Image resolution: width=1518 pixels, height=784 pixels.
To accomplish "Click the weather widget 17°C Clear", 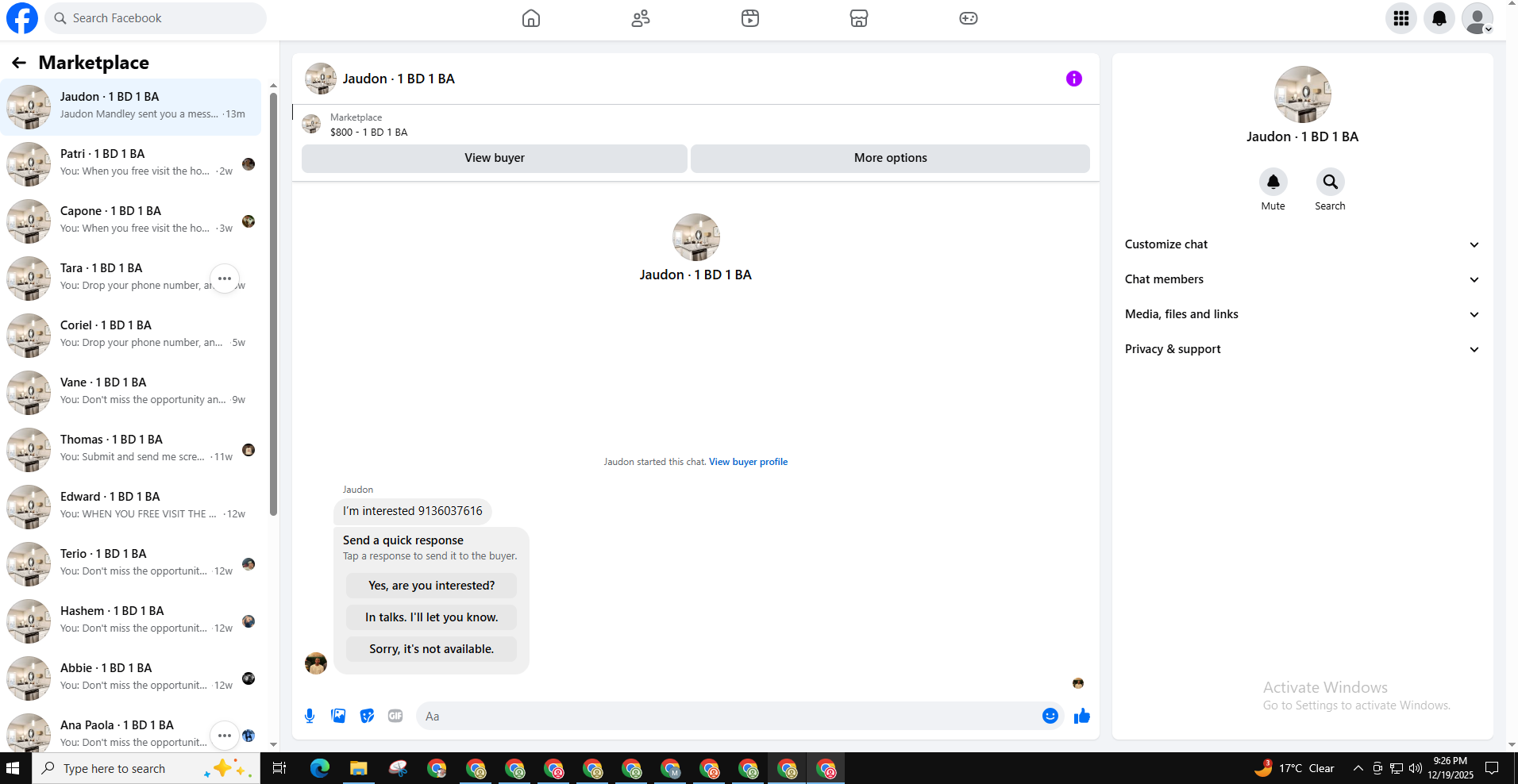I will (x=1294, y=768).
